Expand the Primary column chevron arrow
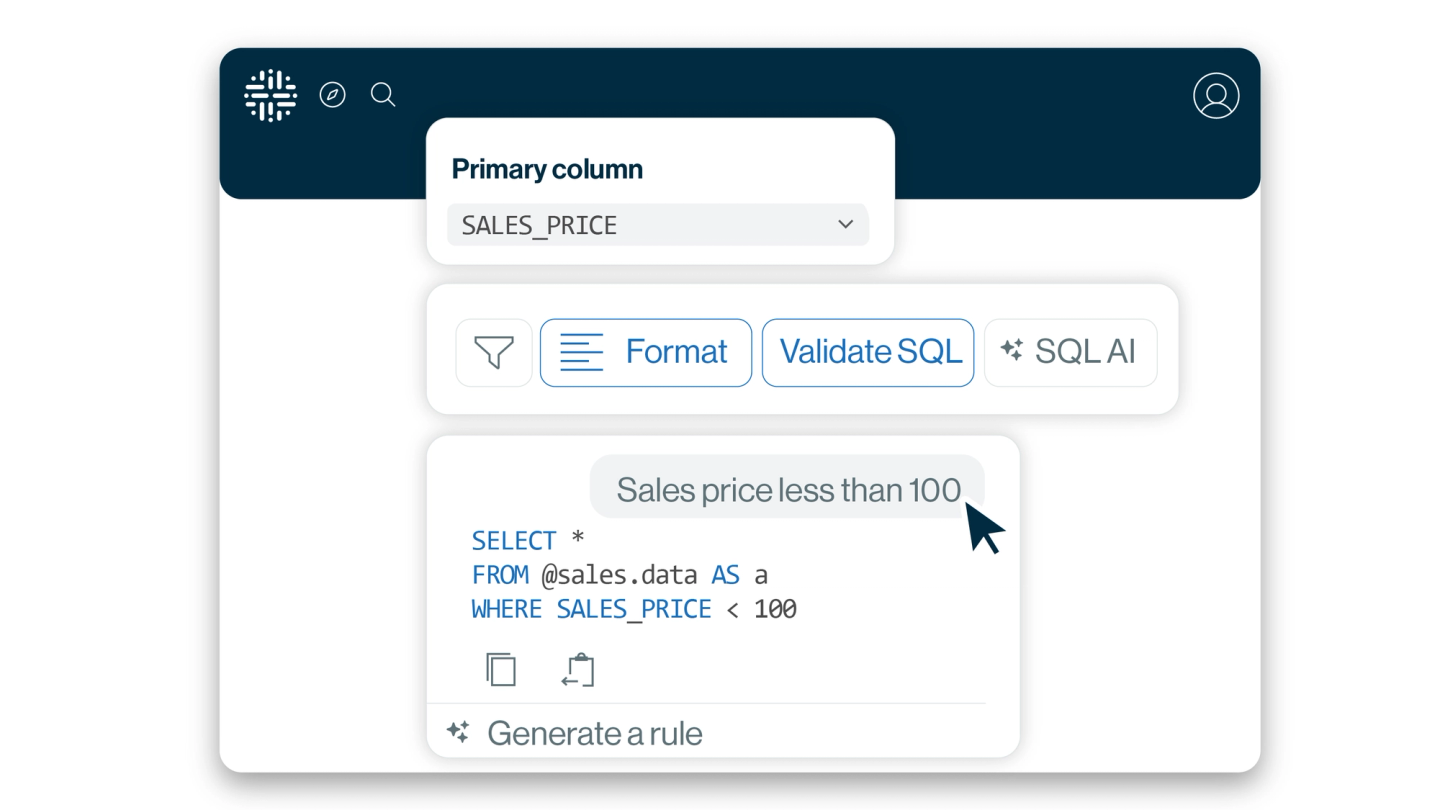Screen dimensions: 1440x810 (x=845, y=224)
